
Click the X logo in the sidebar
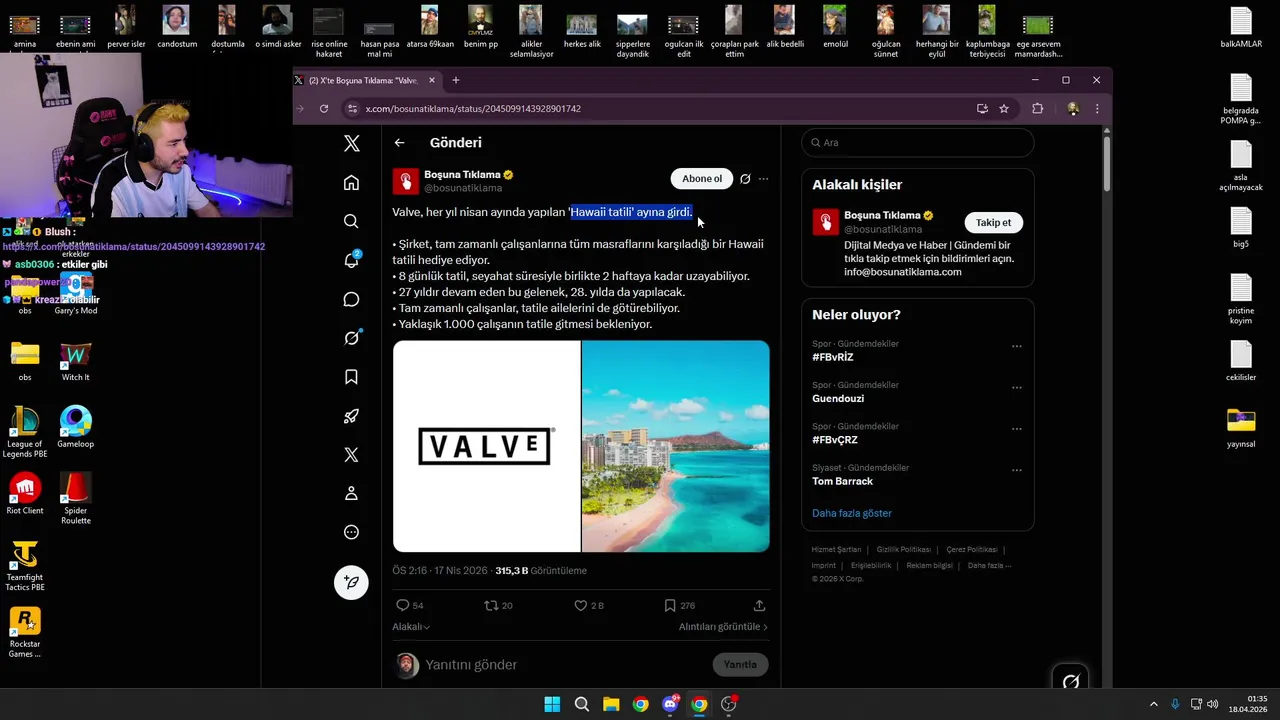point(351,143)
